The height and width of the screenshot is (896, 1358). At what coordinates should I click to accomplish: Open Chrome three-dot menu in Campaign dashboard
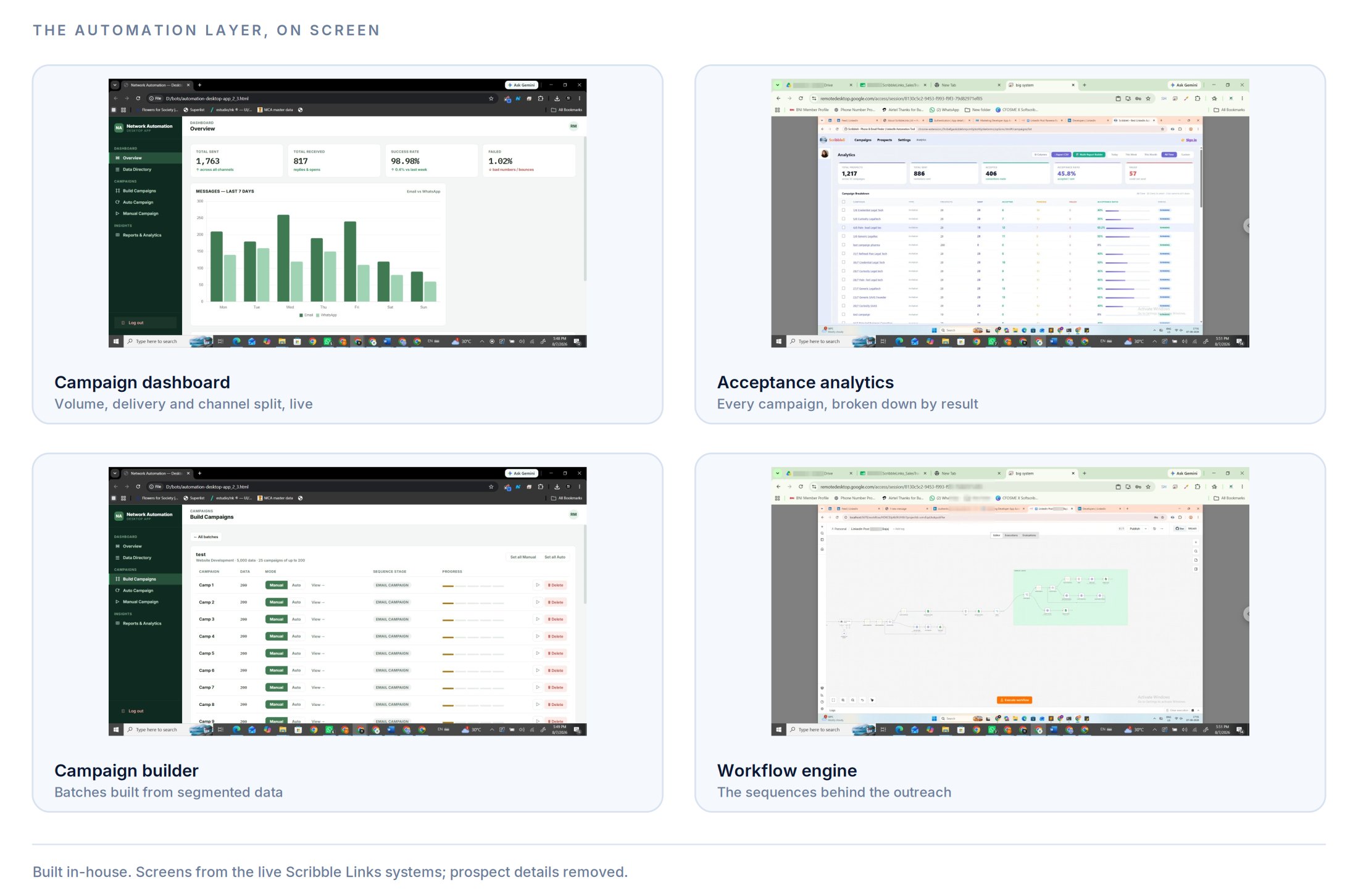click(x=580, y=98)
